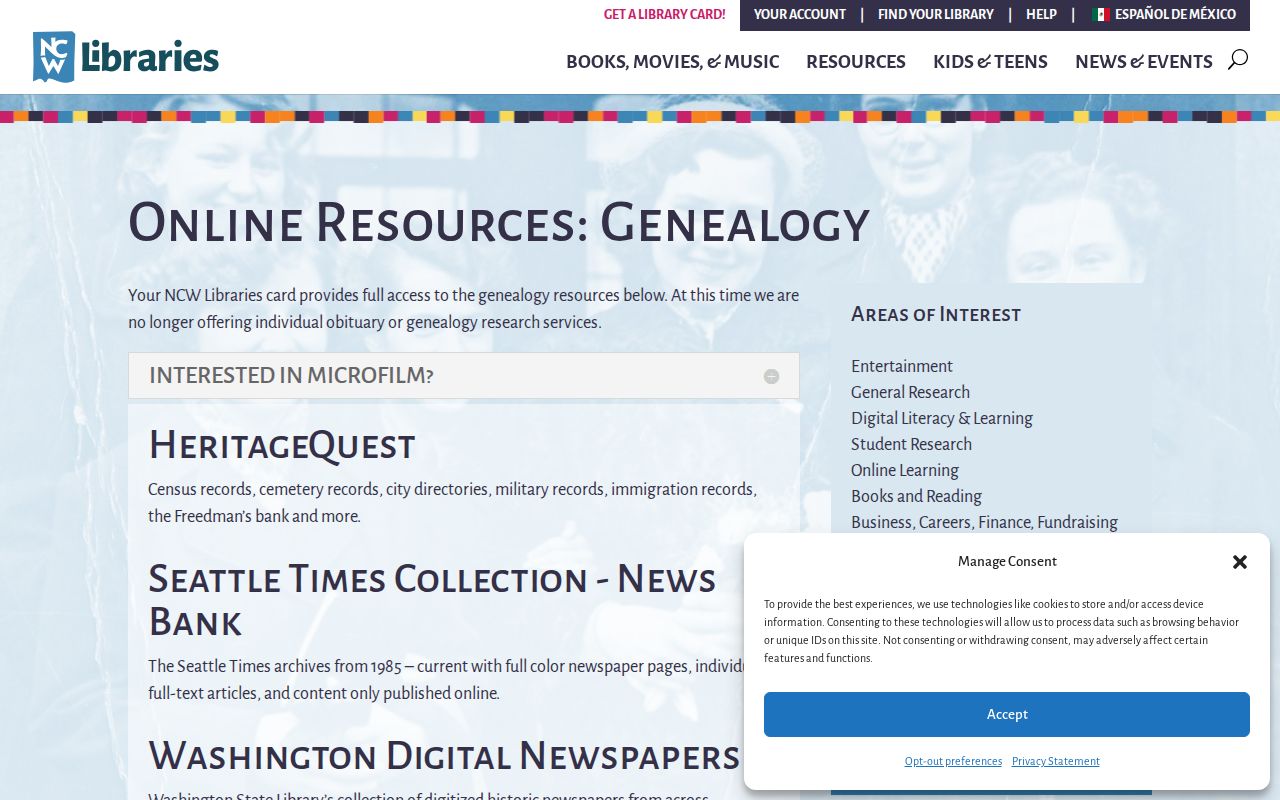The image size is (1280, 800).
Task: Open Washington Digital Newspapers heading
Action: click(x=444, y=756)
